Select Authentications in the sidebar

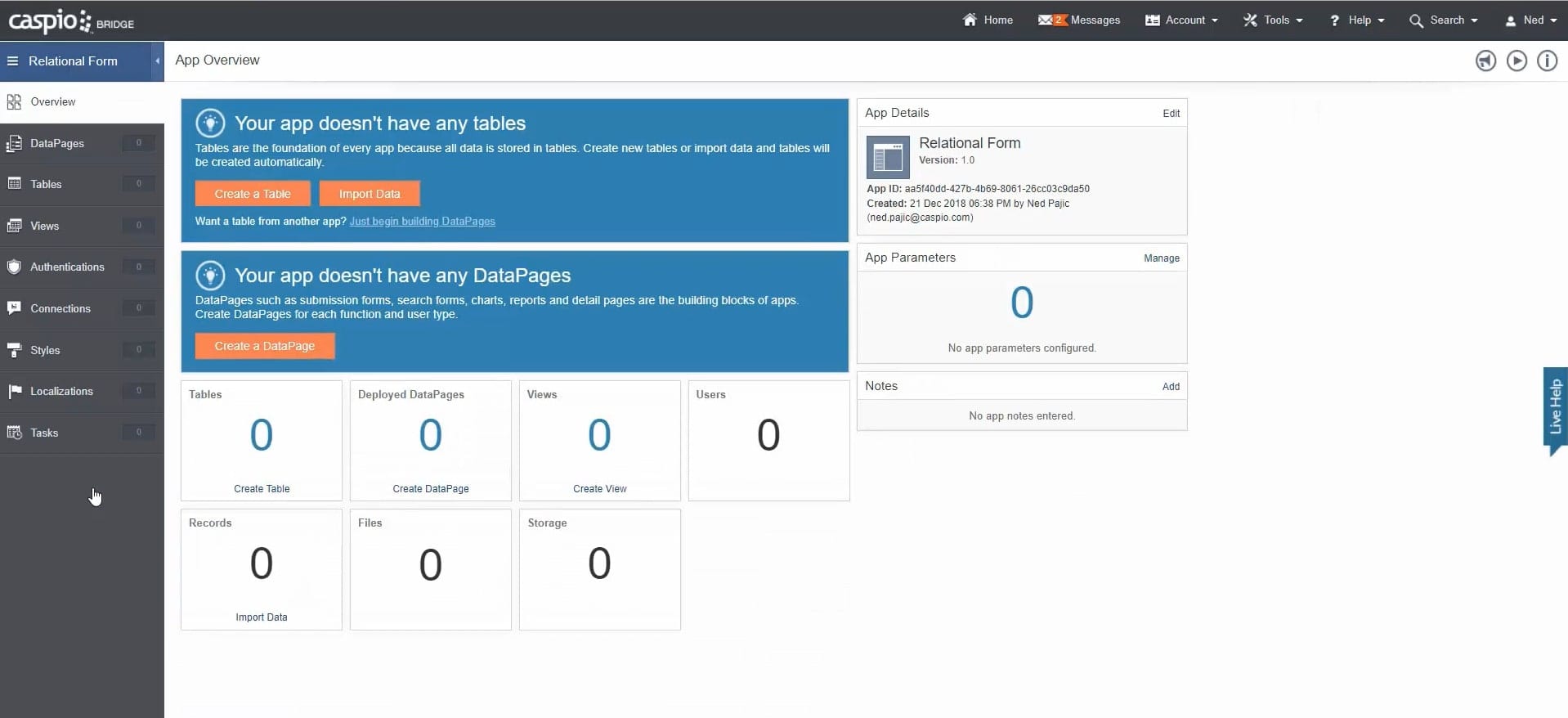coord(67,267)
